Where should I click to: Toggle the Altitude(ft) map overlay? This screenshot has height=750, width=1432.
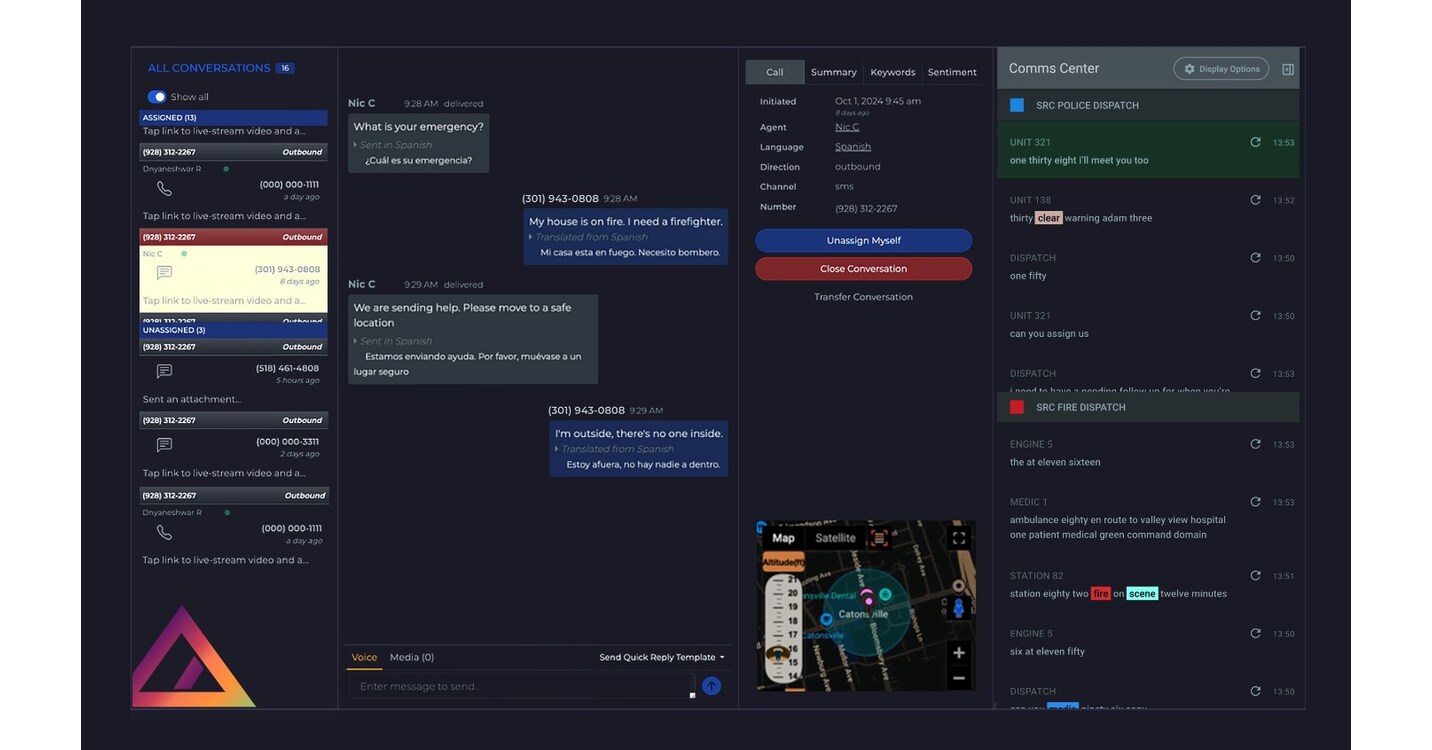pyautogui.click(x=783, y=563)
